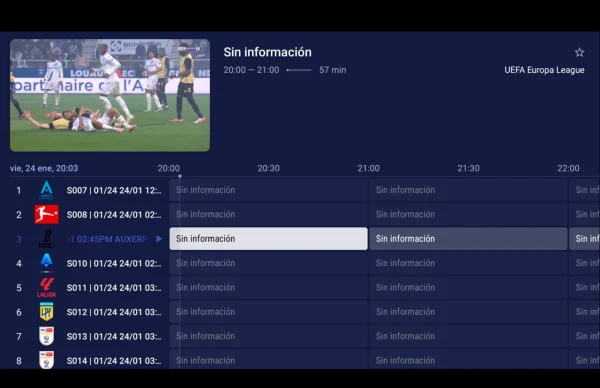Select the LPF channel 6 logo

click(x=46, y=312)
